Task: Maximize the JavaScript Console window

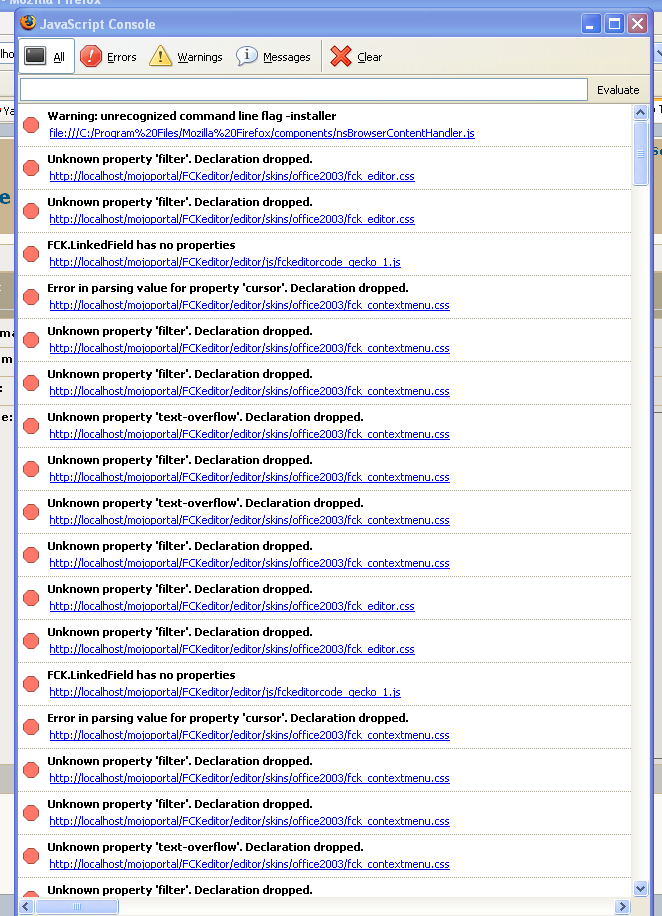Action: click(x=614, y=23)
